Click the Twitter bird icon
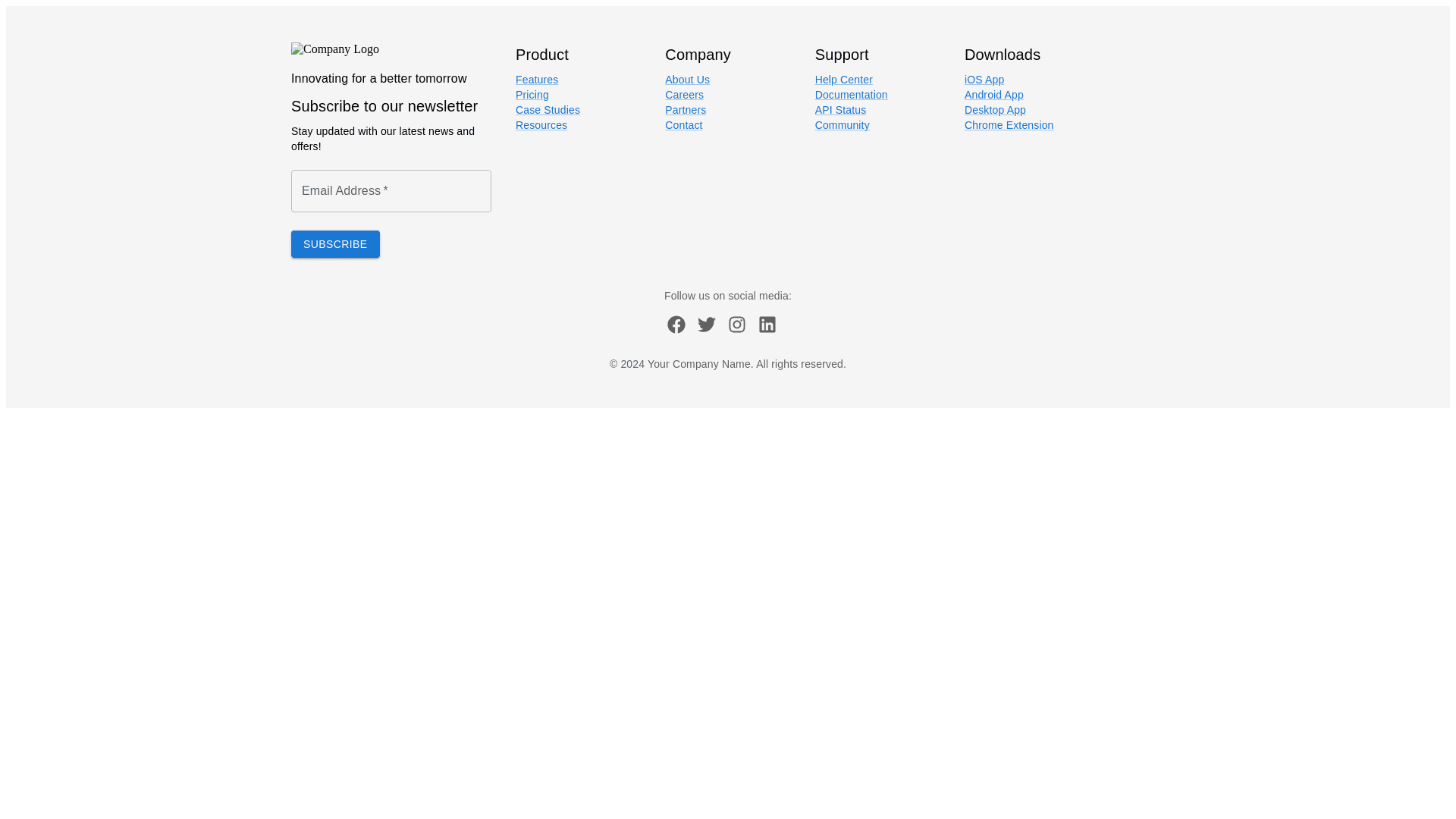 point(706,325)
